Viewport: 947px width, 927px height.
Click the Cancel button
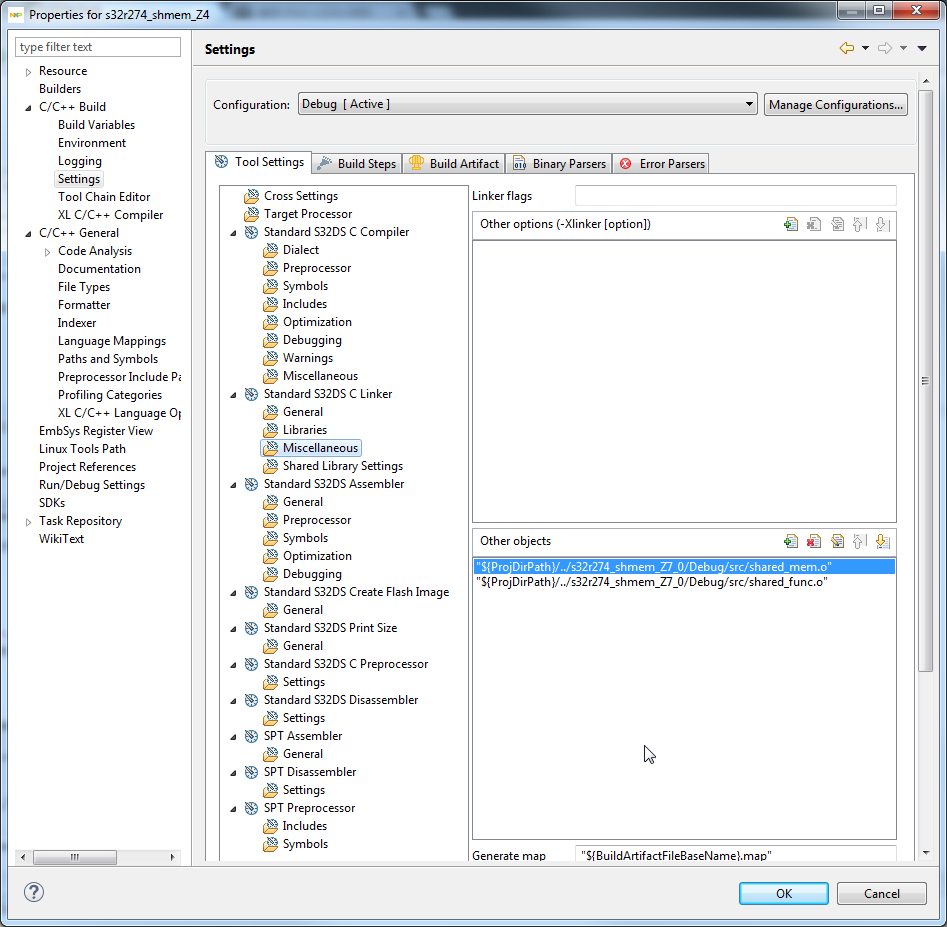[881, 893]
